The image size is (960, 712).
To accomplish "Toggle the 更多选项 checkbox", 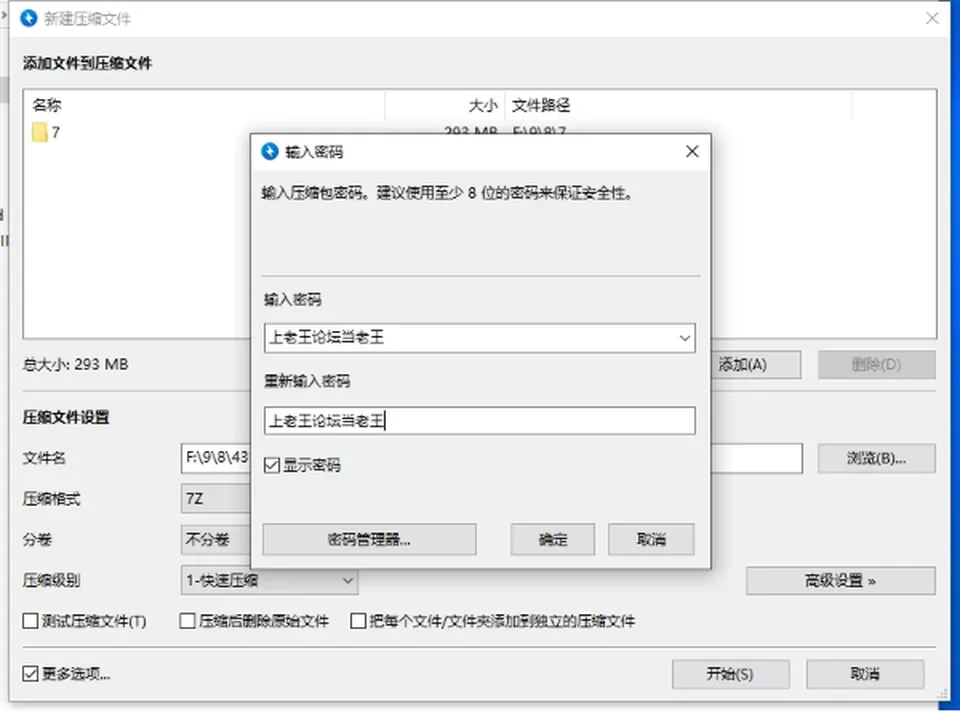I will click(x=30, y=674).
